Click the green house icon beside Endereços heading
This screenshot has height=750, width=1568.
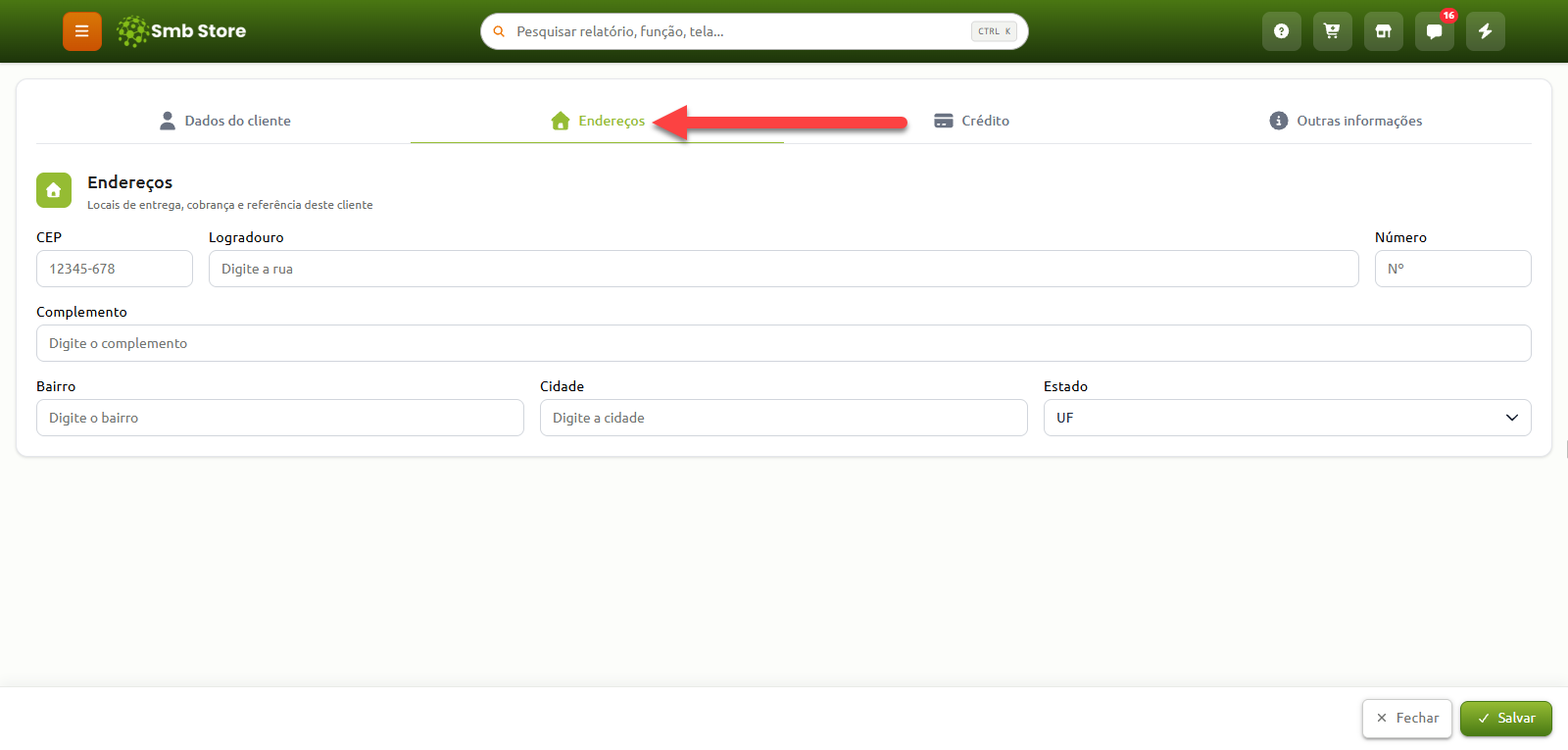pos(54,190)
